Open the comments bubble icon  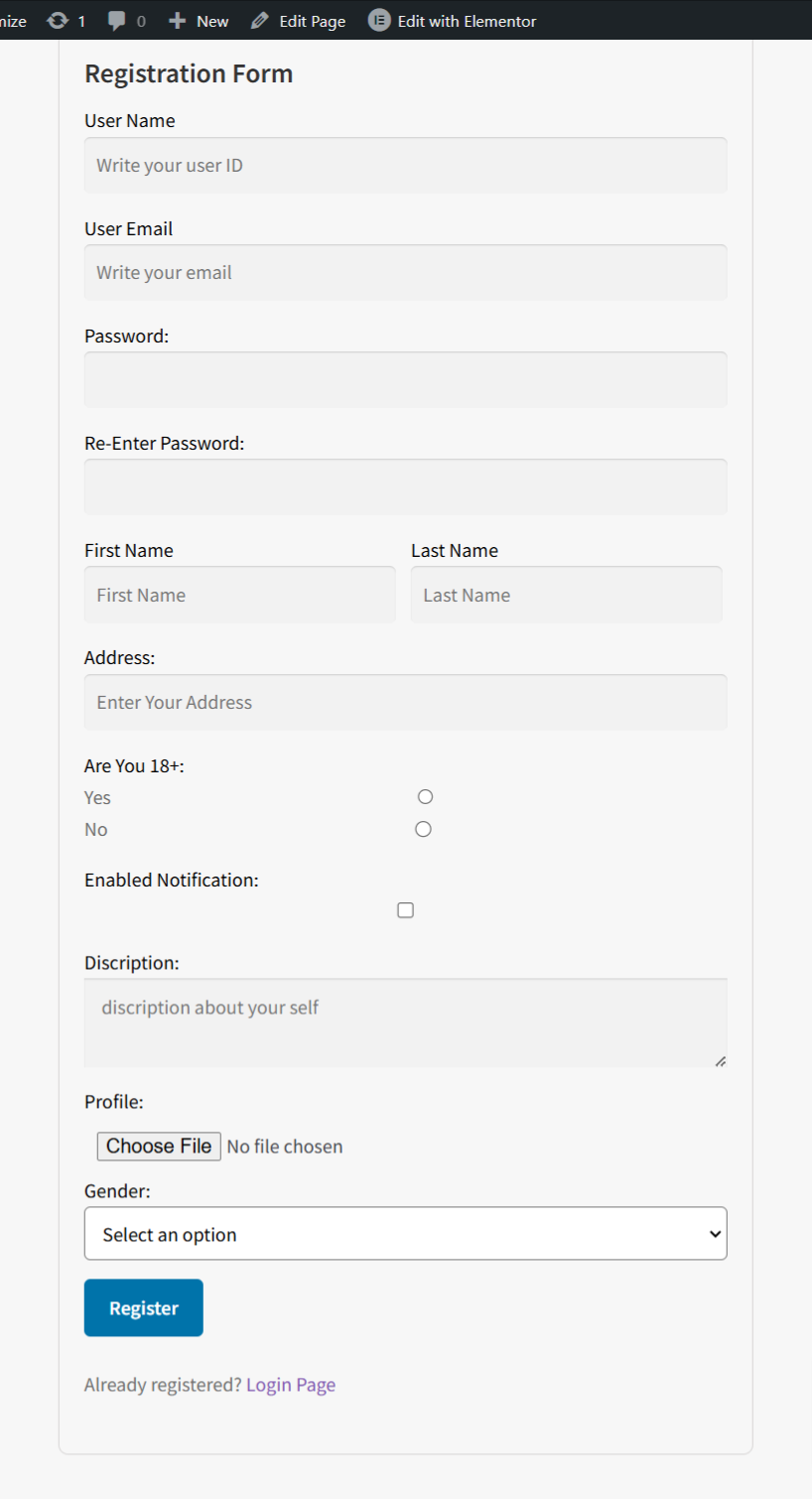(x=117, y=21)
